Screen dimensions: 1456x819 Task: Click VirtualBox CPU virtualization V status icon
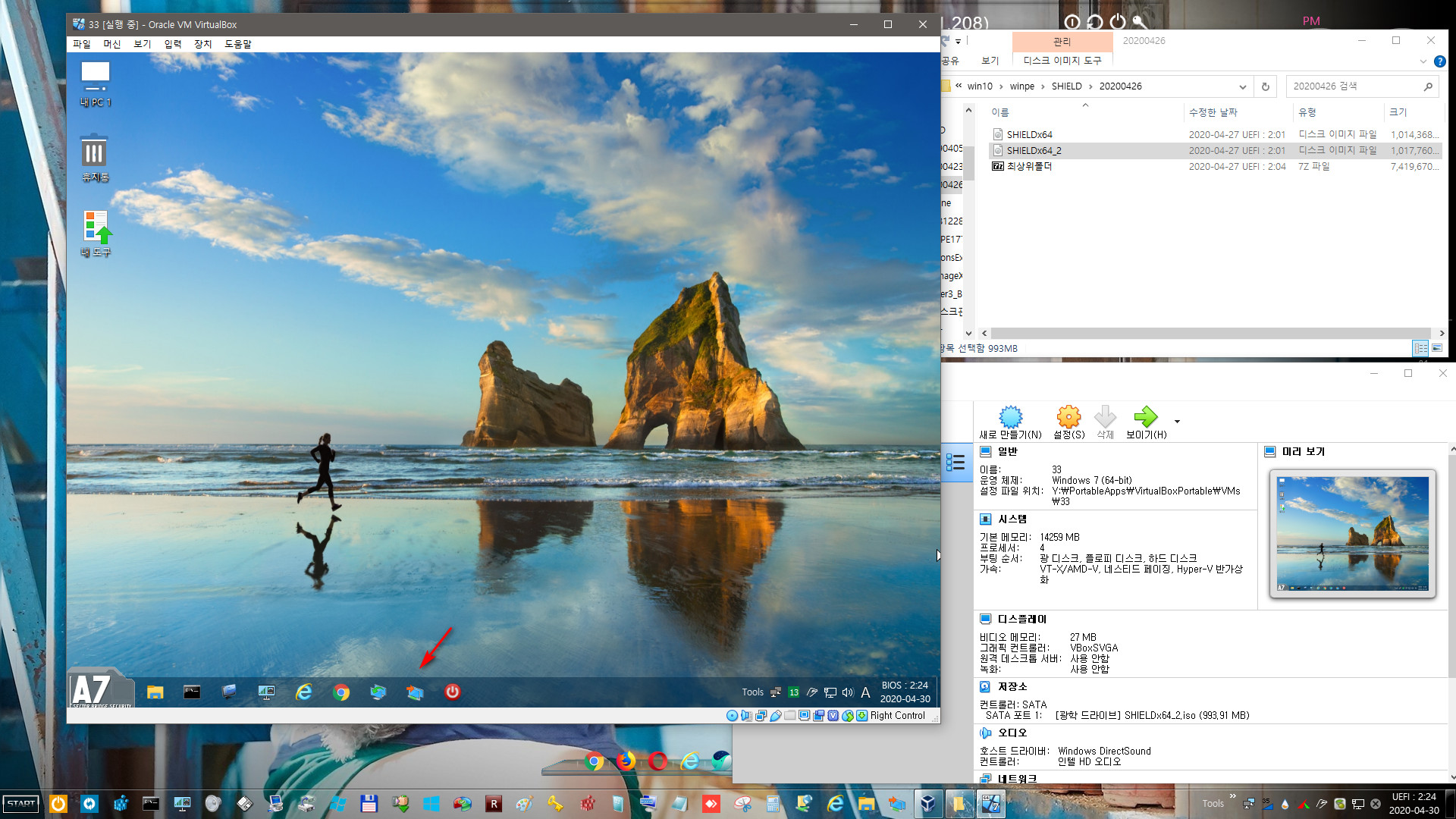coord(833,715)
